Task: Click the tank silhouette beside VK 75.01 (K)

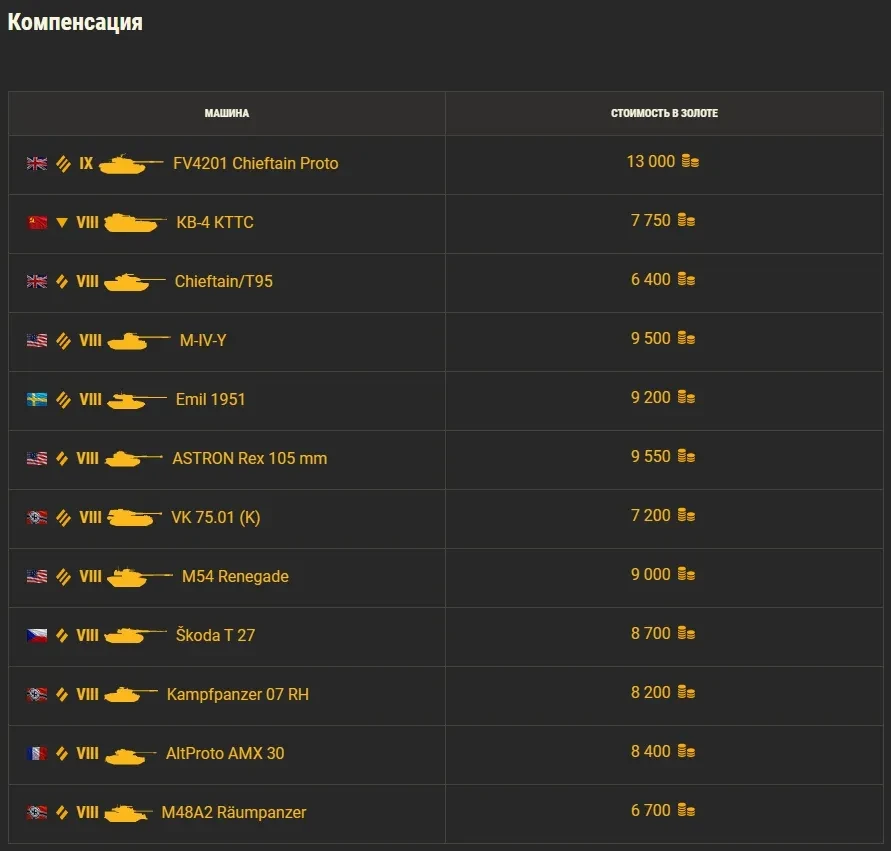Action: [x=134, y=517]
